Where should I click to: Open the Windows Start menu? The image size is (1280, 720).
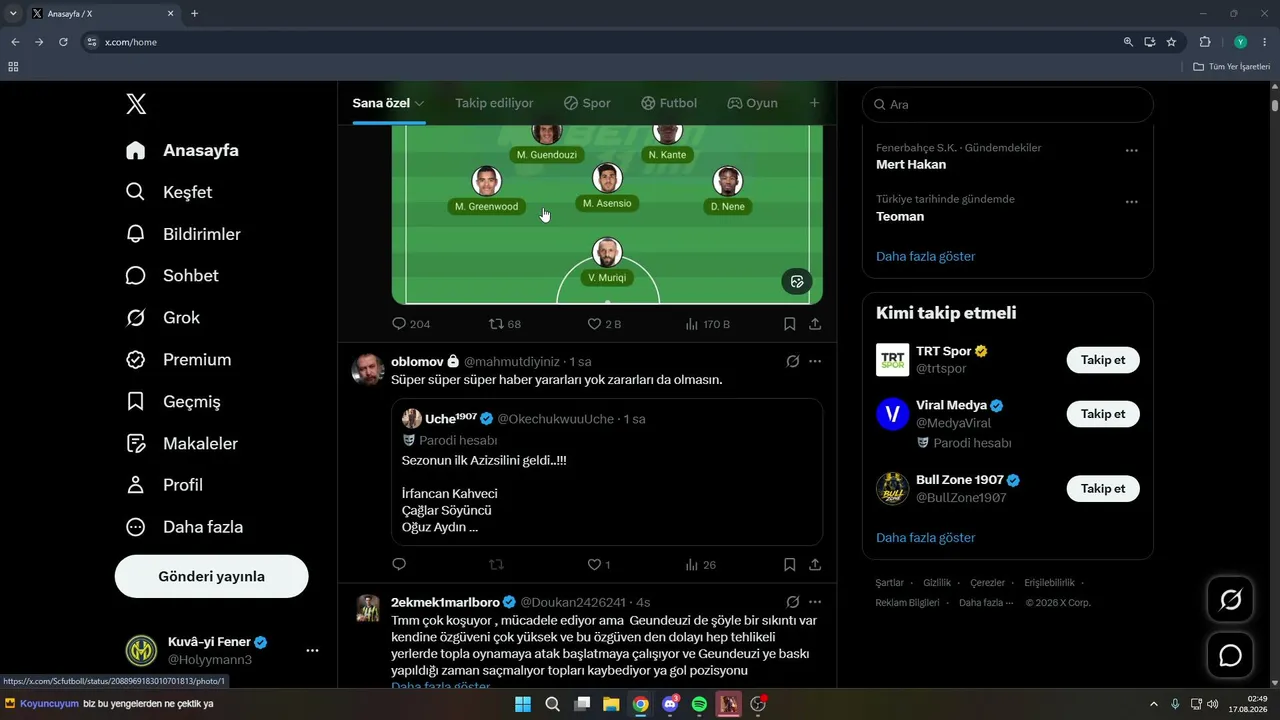[x=523, y=704]
